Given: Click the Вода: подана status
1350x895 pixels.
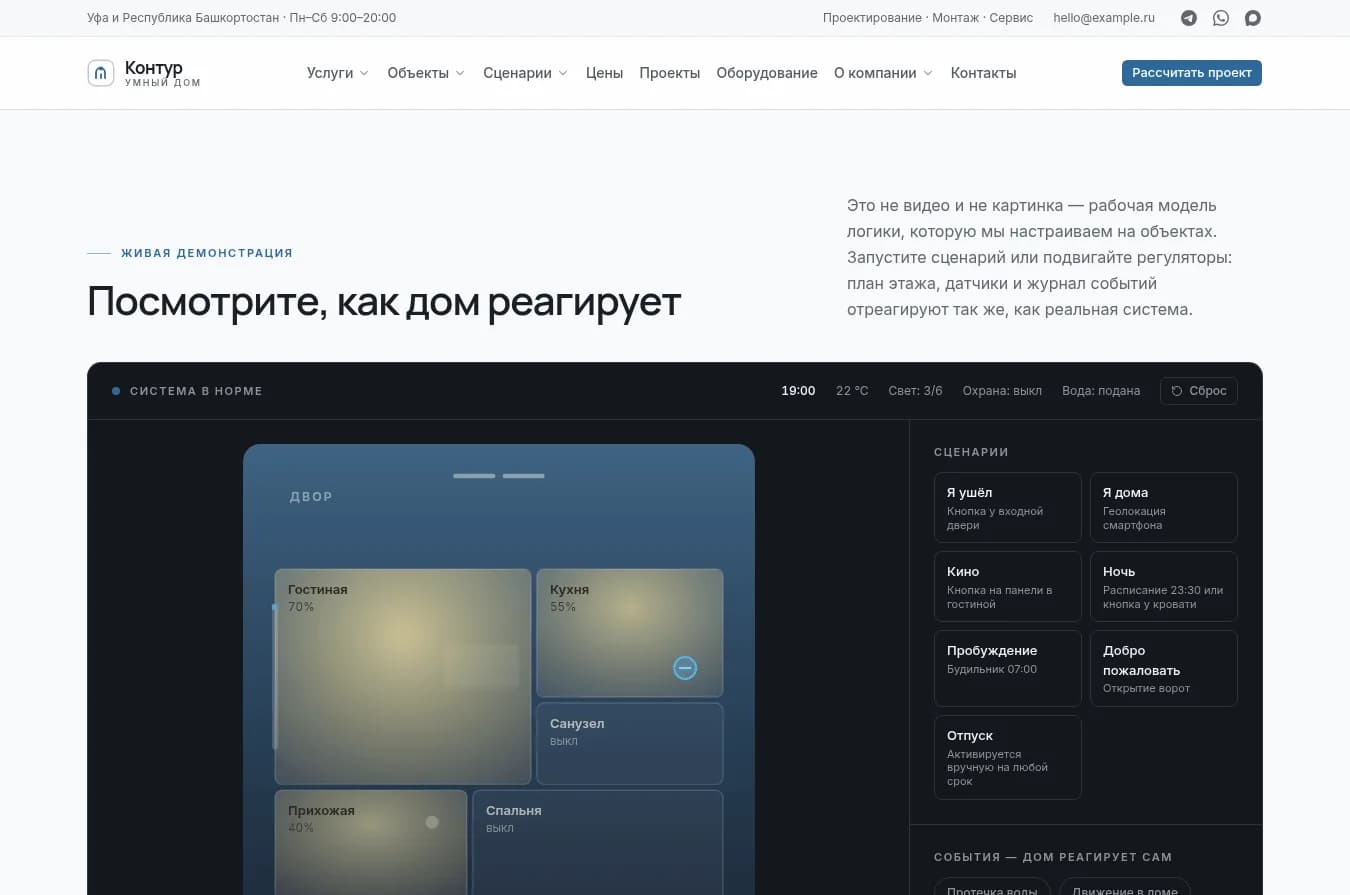Looking at the screenshot, I should (1101, 391).
